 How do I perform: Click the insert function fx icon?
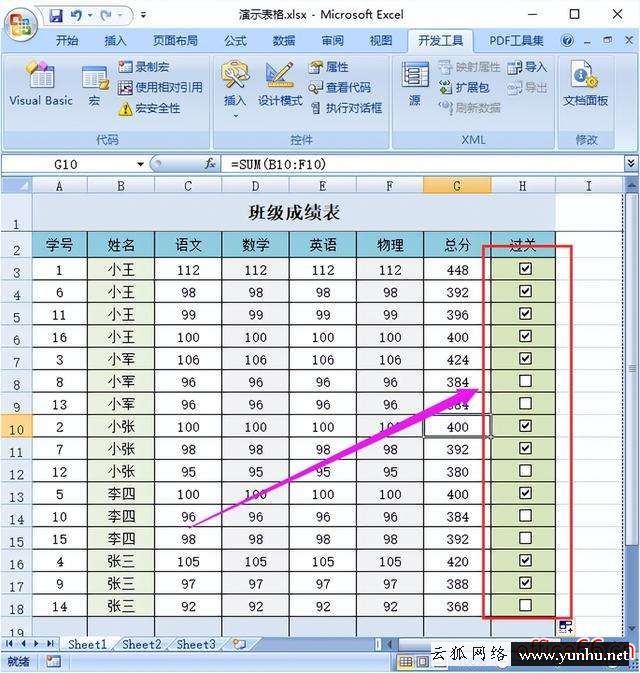[x=209, y=164]
